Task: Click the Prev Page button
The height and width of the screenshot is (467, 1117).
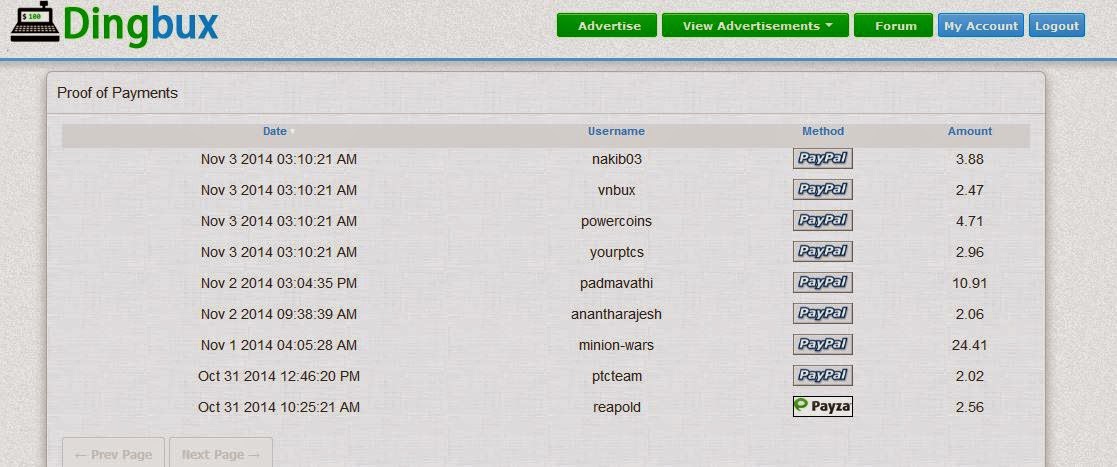Action: pyautogui.click(x=113, y=453)
